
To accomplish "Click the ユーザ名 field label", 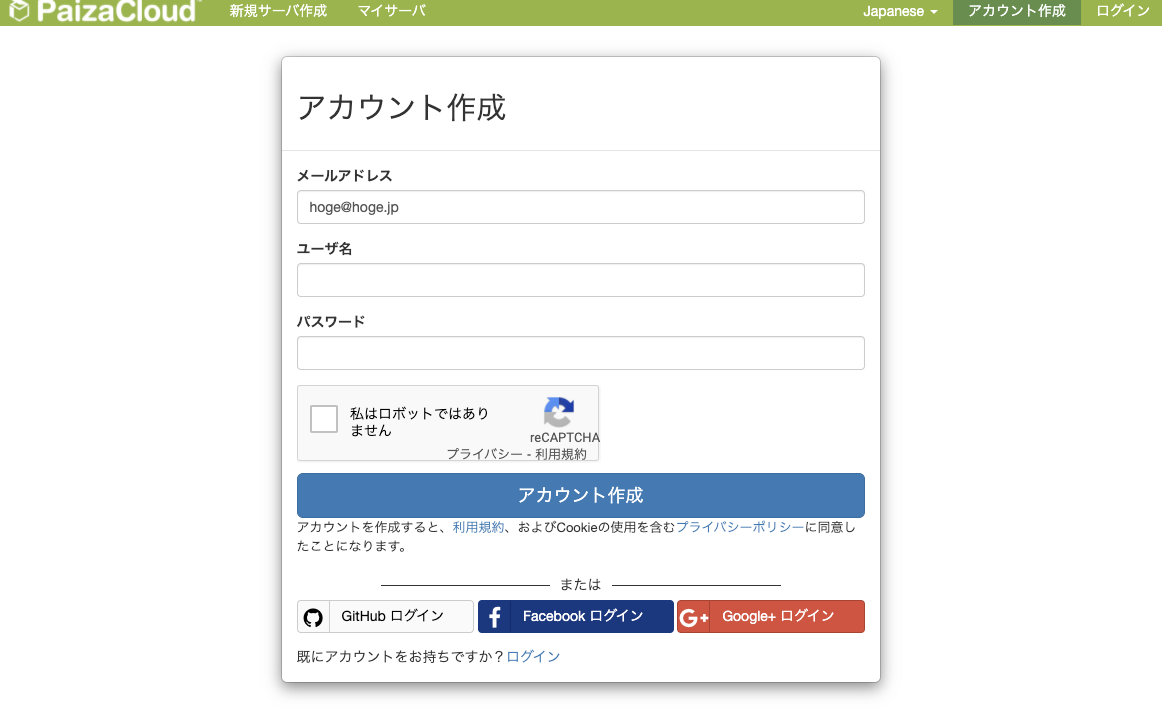I will [325, 249].
